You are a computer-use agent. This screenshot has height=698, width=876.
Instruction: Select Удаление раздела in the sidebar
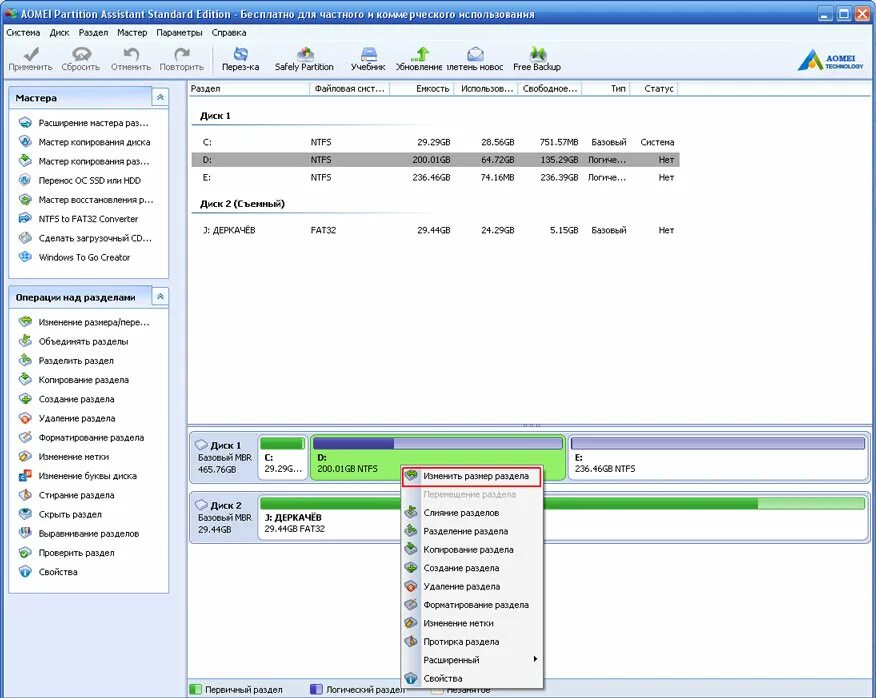(77, 419)
